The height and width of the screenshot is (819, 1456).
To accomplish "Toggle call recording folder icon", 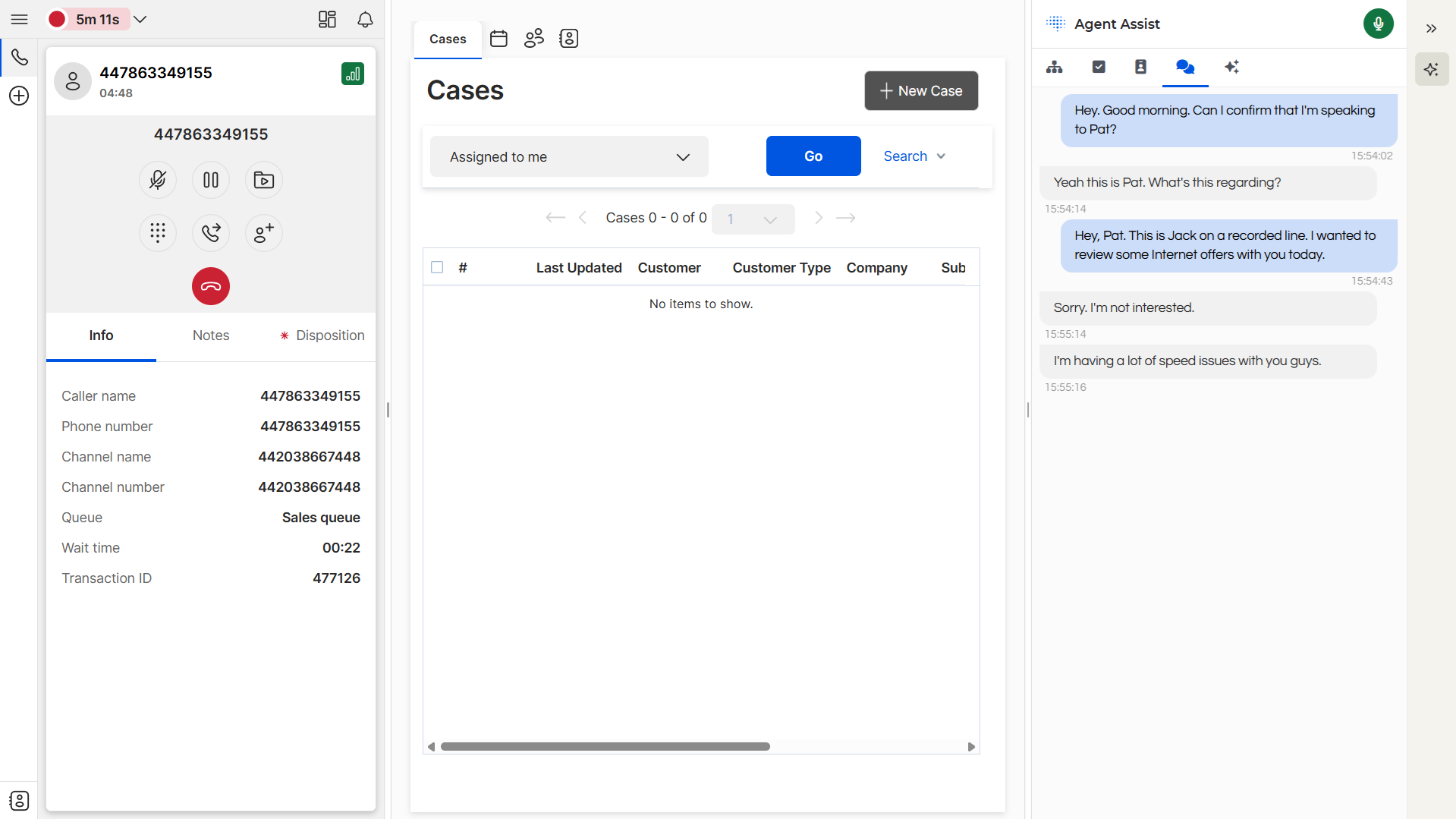I will click(264, 180).
